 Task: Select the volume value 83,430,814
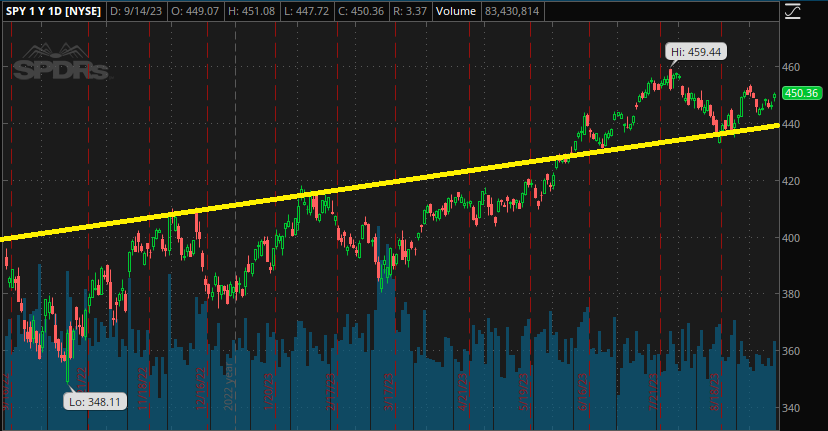click(512, 11)
